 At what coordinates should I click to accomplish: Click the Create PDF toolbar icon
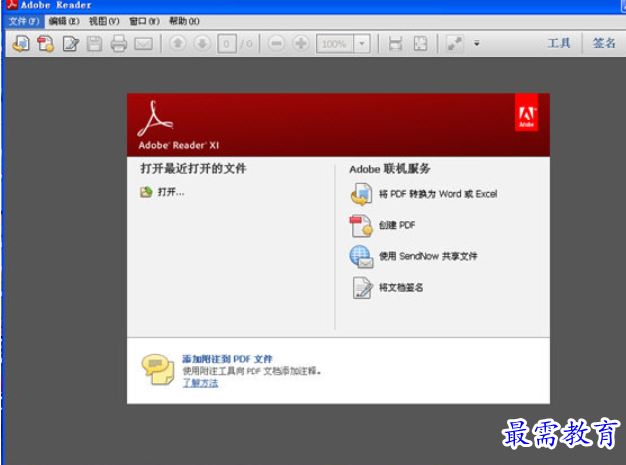[46, 44]
